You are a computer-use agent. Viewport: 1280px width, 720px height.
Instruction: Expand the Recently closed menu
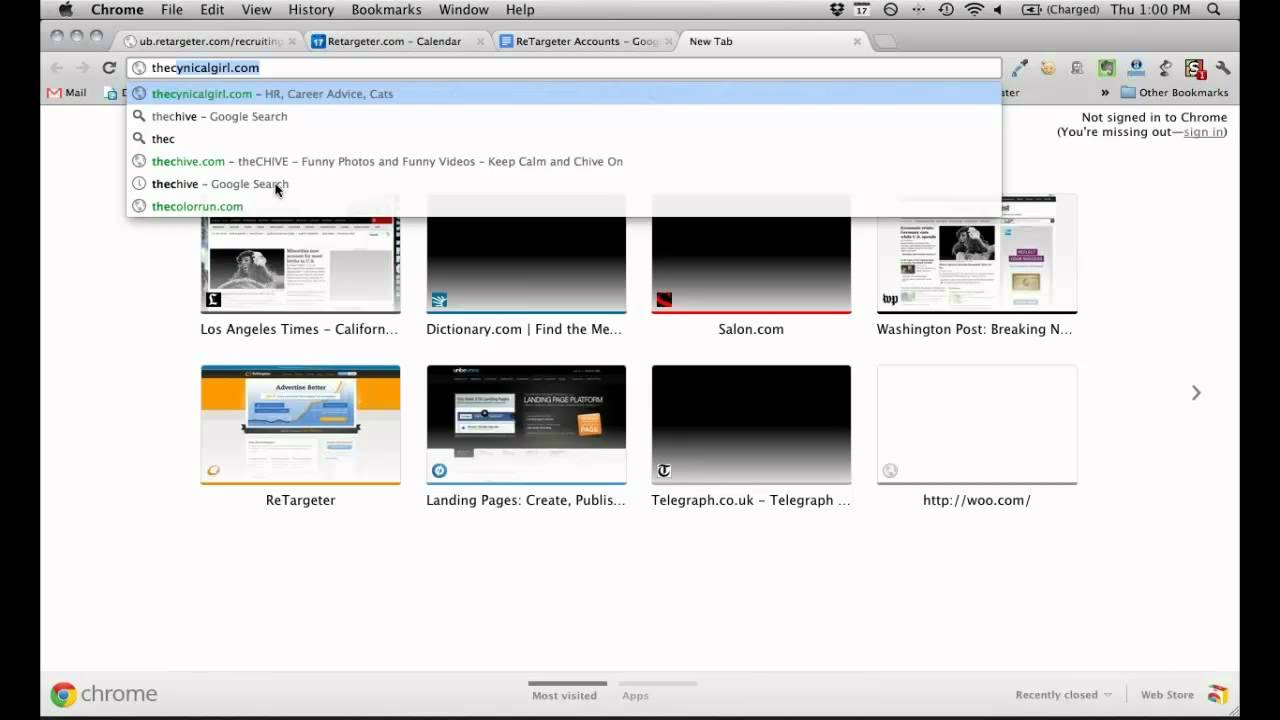tap(1064, 695)
